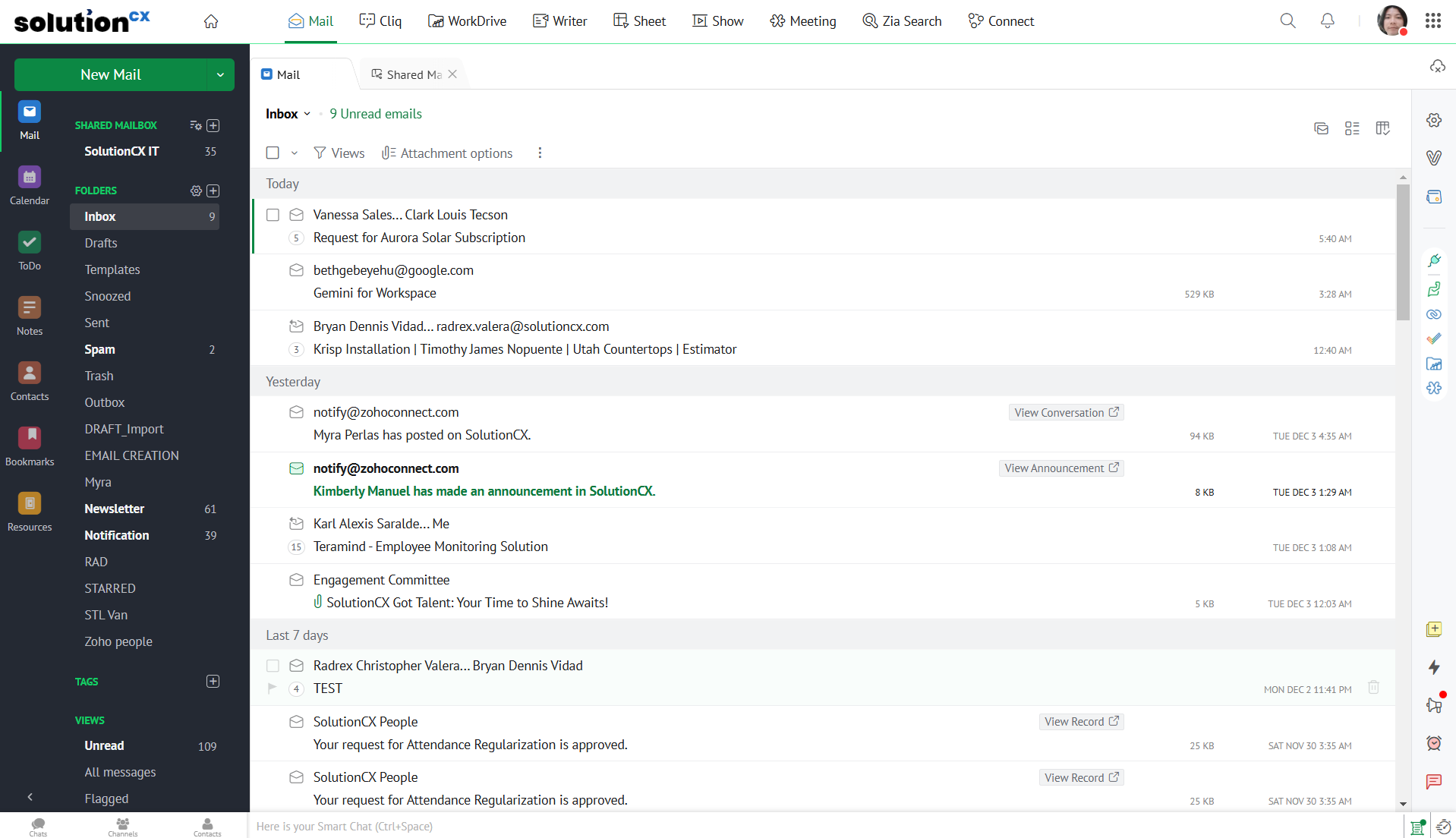
Task: Open the settings gear in right panel
Action: click(1434, 120)
